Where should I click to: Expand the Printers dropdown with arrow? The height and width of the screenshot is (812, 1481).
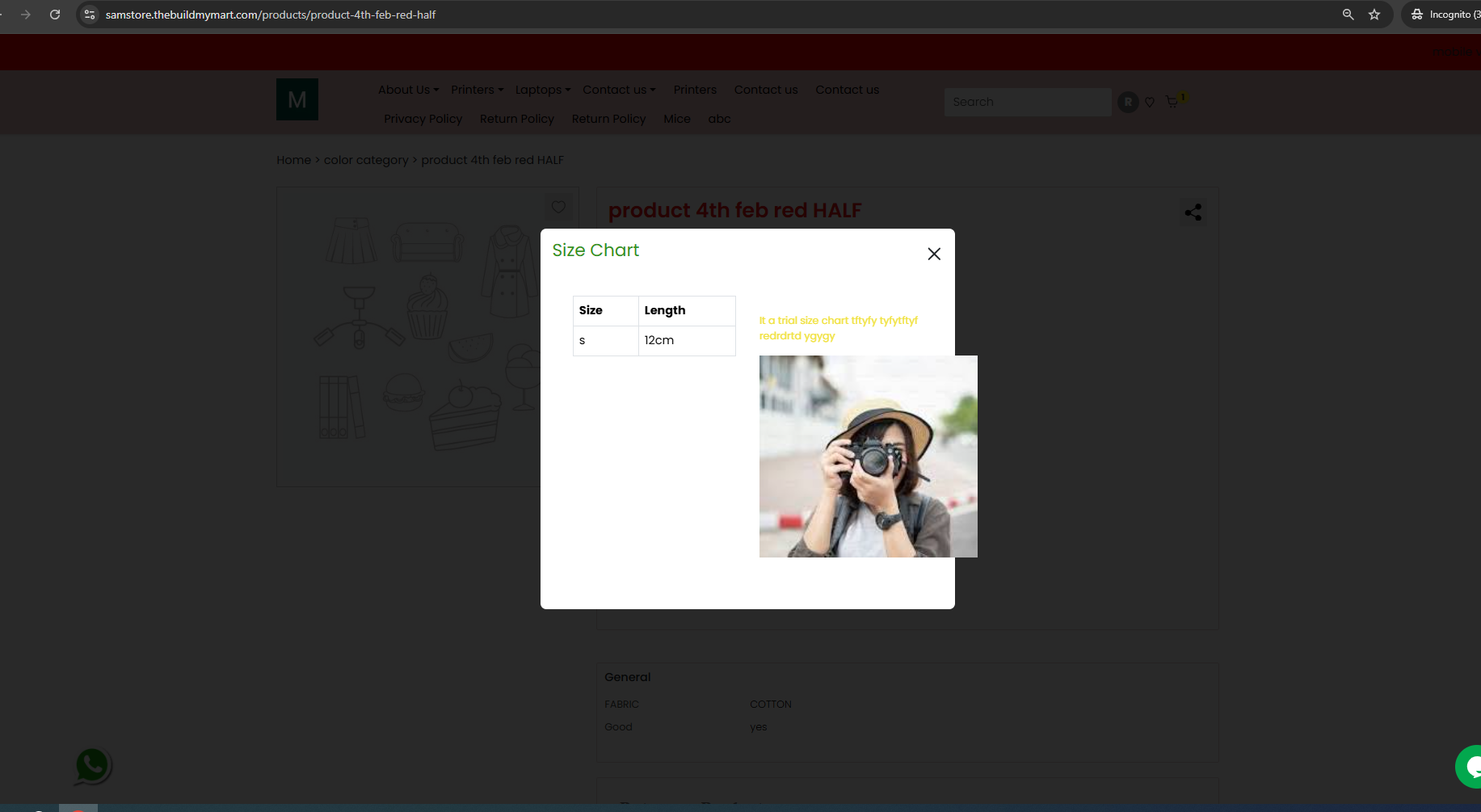point(478,90)
